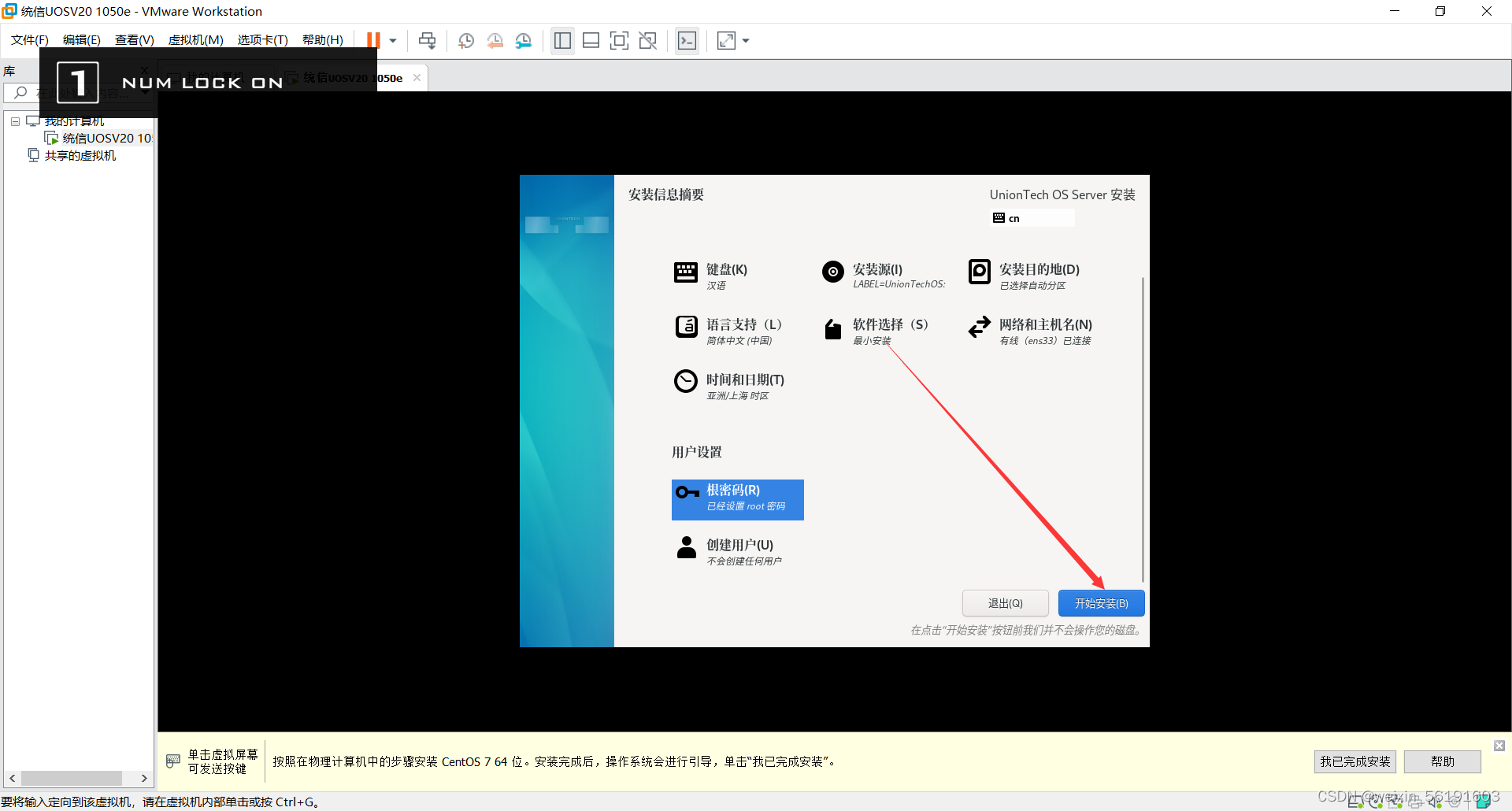Click the 用户设置 section heading
This screenshot has width=1512, height=811.
point(696,452)
